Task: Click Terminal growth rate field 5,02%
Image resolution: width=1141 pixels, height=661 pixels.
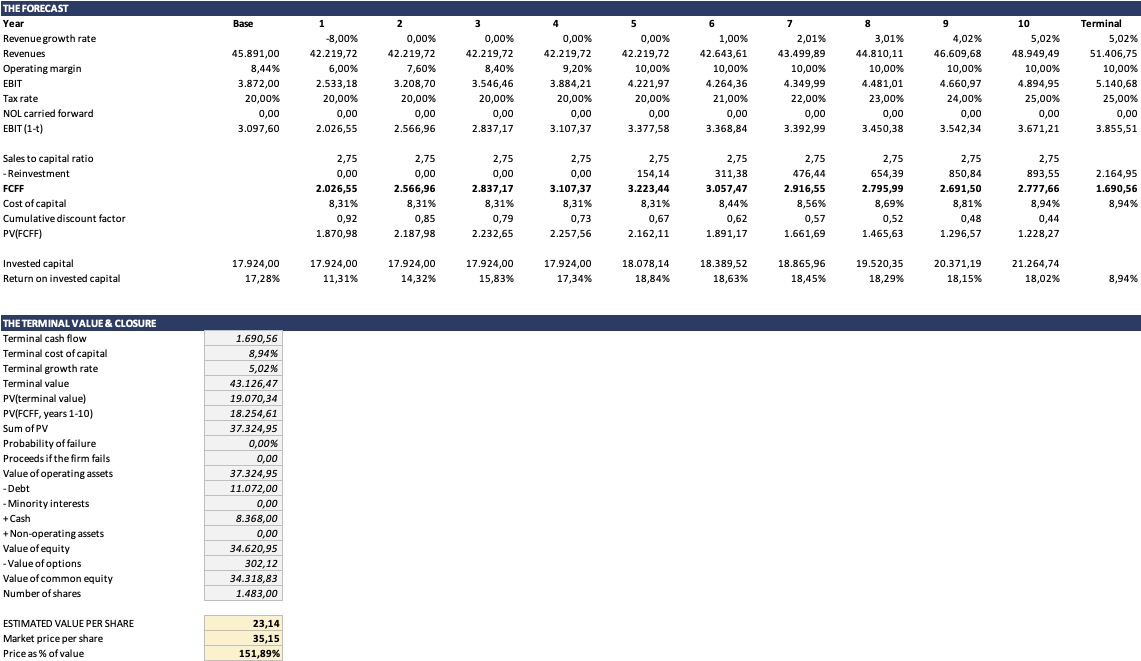Action: tap(243, 368)
